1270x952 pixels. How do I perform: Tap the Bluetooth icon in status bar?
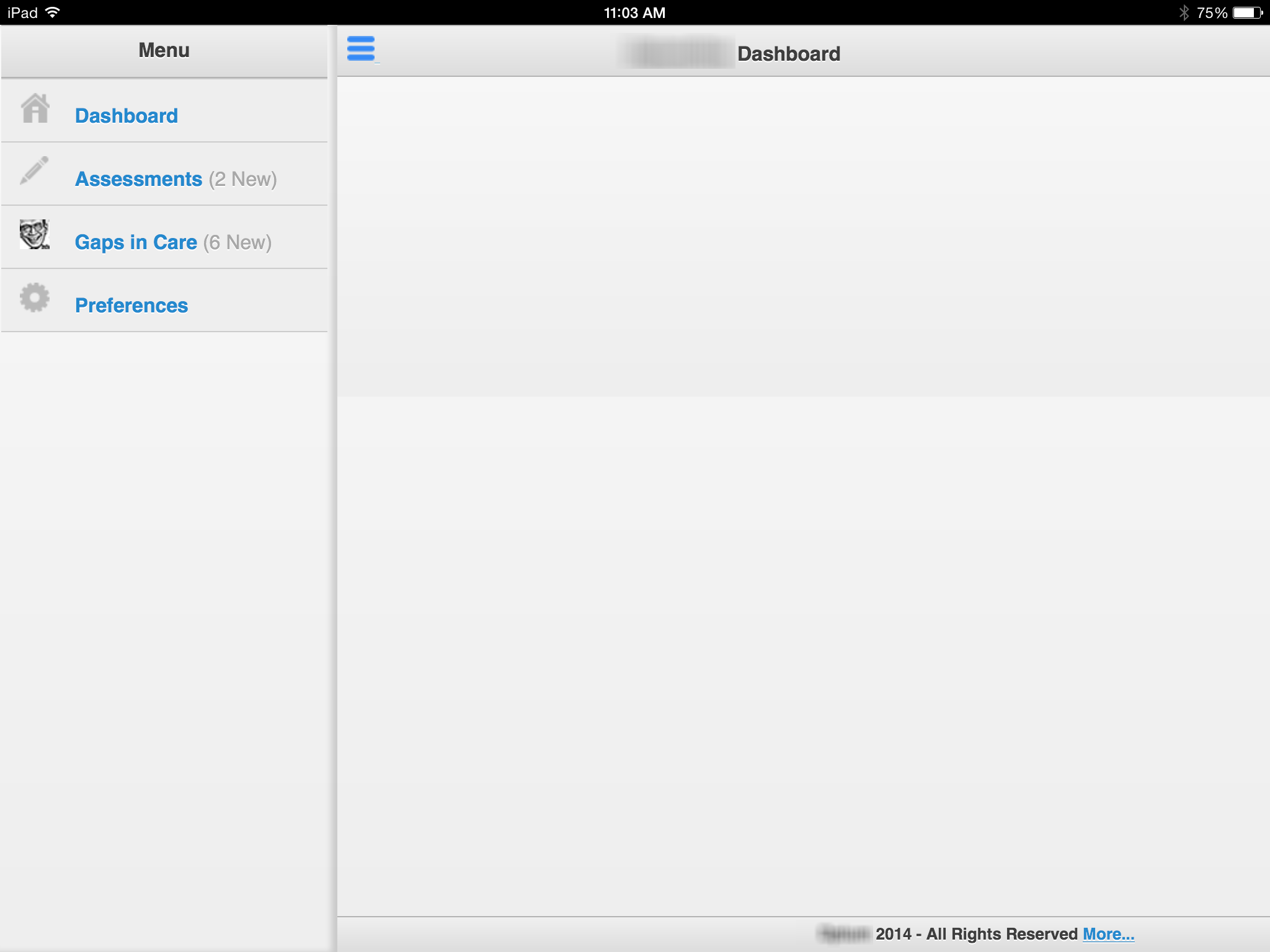point(1184,12)
